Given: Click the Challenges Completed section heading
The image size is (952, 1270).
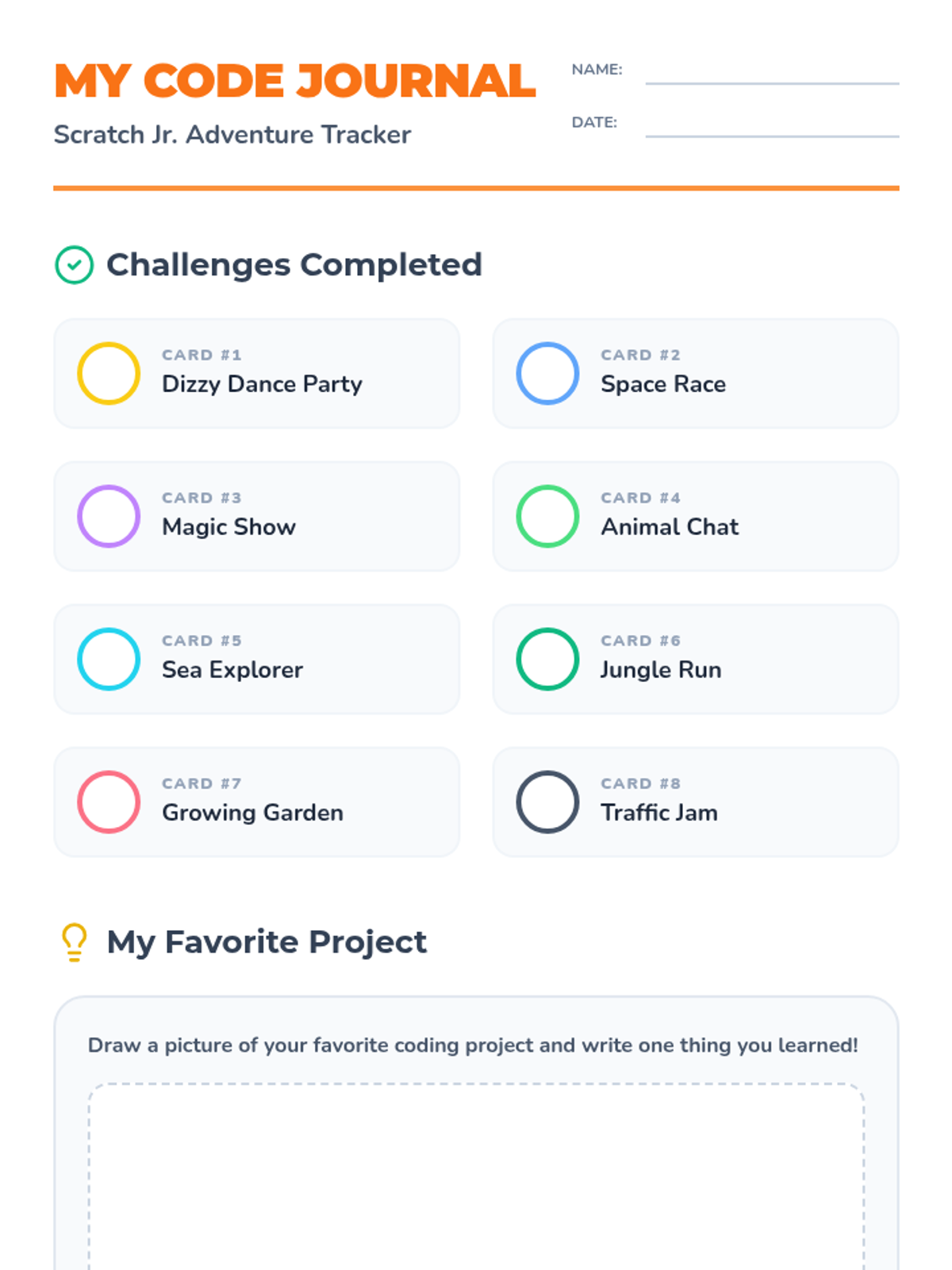Looking at the screenshot, I should [294, 265].
